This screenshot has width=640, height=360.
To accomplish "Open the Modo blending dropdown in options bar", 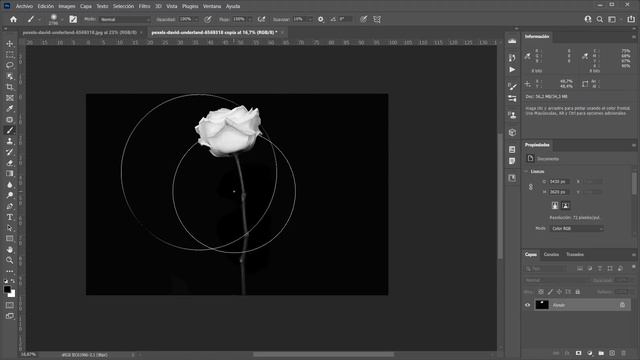I will pos(125,19).
